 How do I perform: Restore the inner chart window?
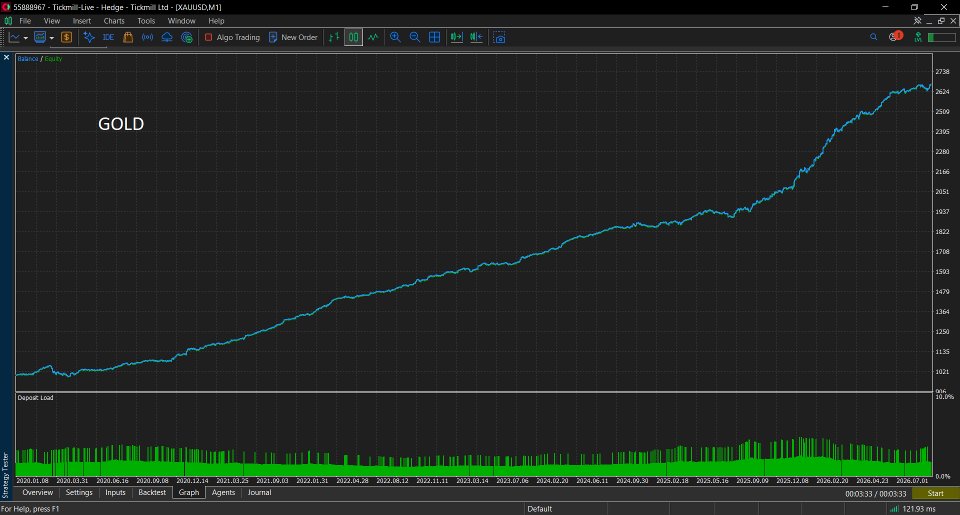(941, 21)
